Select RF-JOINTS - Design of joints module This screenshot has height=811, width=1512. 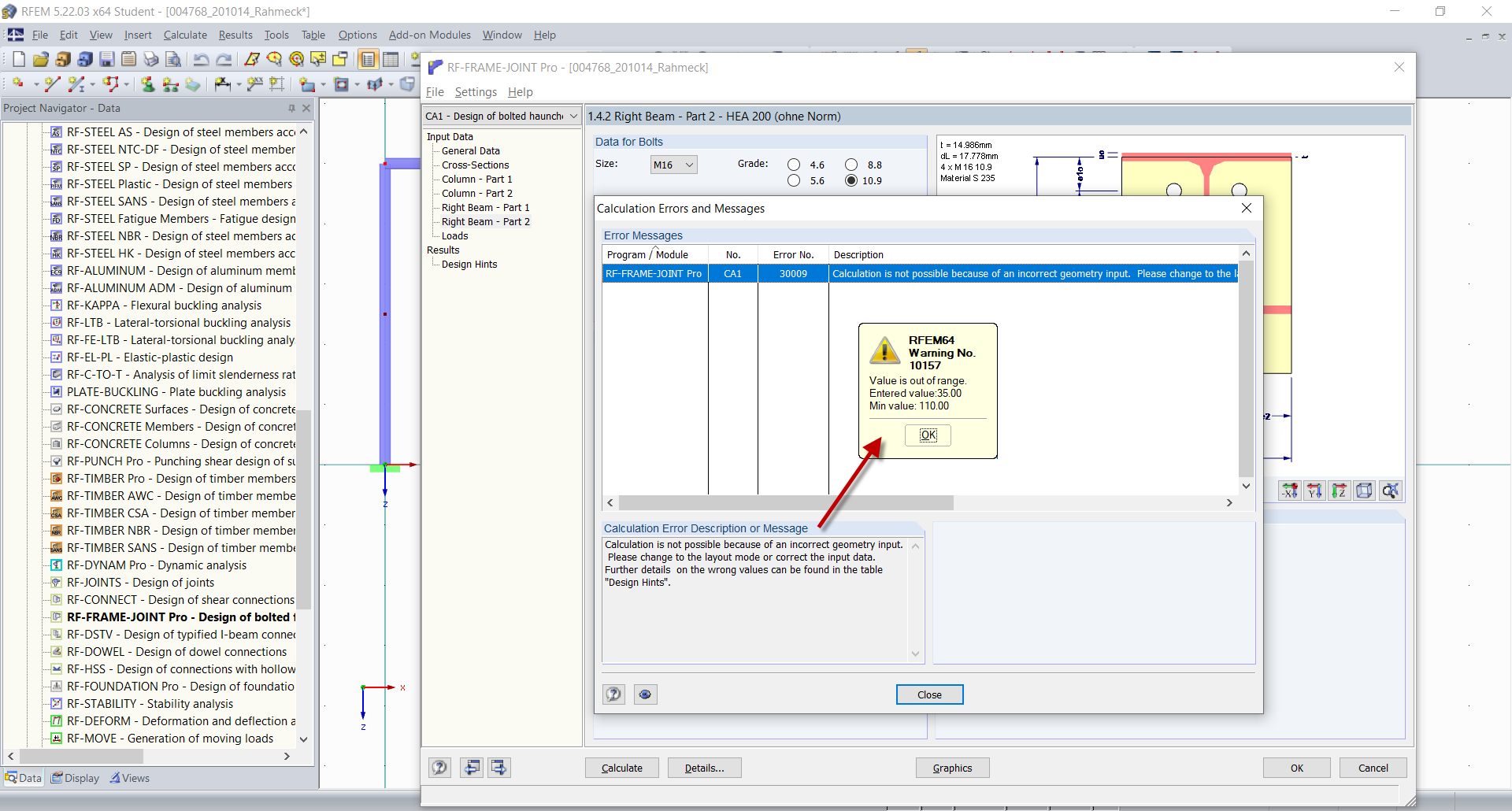pos(140,583)
